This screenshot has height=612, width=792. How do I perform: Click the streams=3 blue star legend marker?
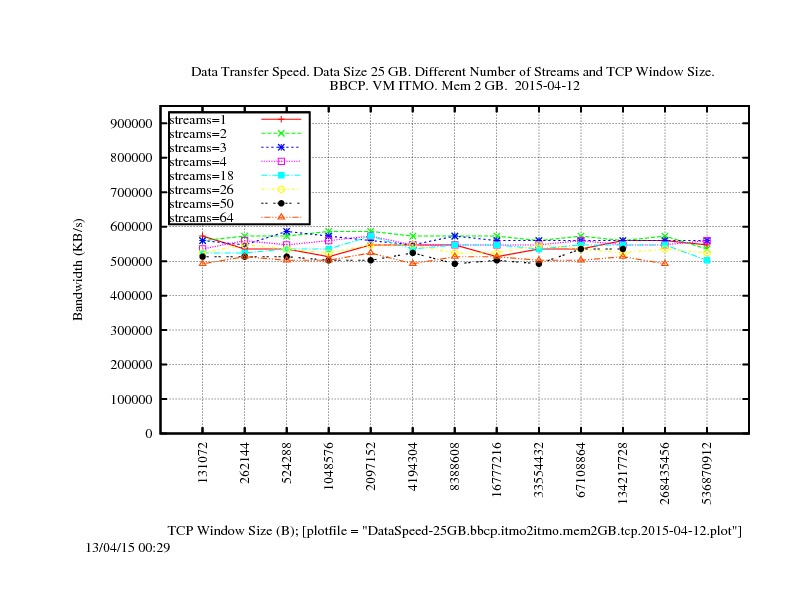tap(281, 147)
